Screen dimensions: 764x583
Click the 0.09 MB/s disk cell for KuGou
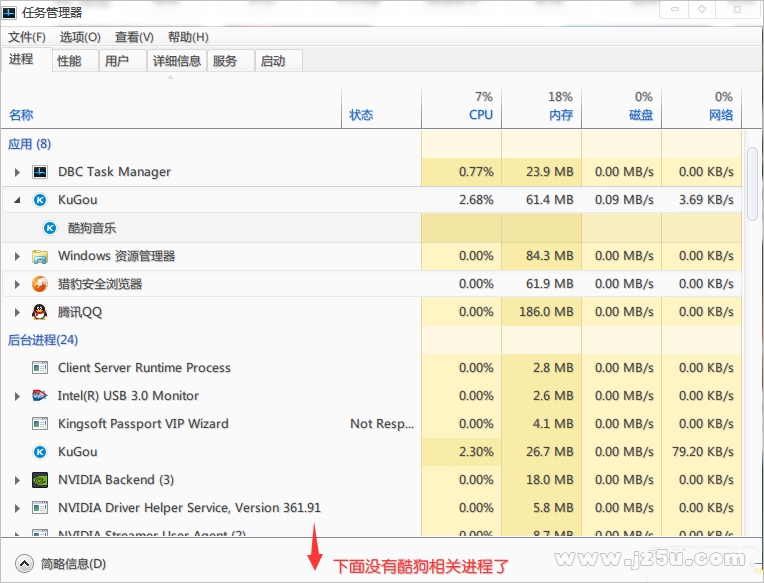[x=624, y=200]
